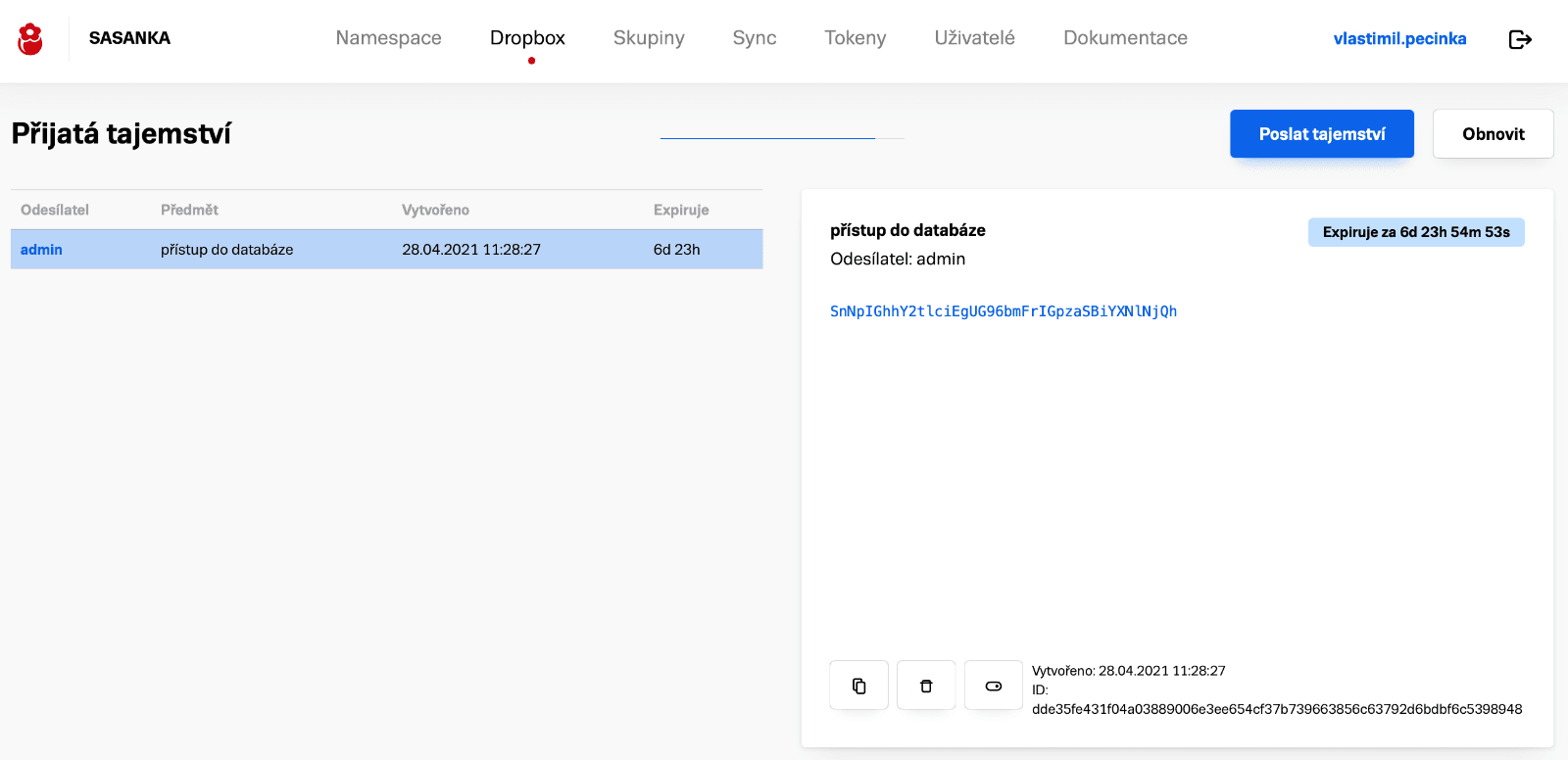
Task: Select the Dropbox tab
Action: [x=527, y=38]
